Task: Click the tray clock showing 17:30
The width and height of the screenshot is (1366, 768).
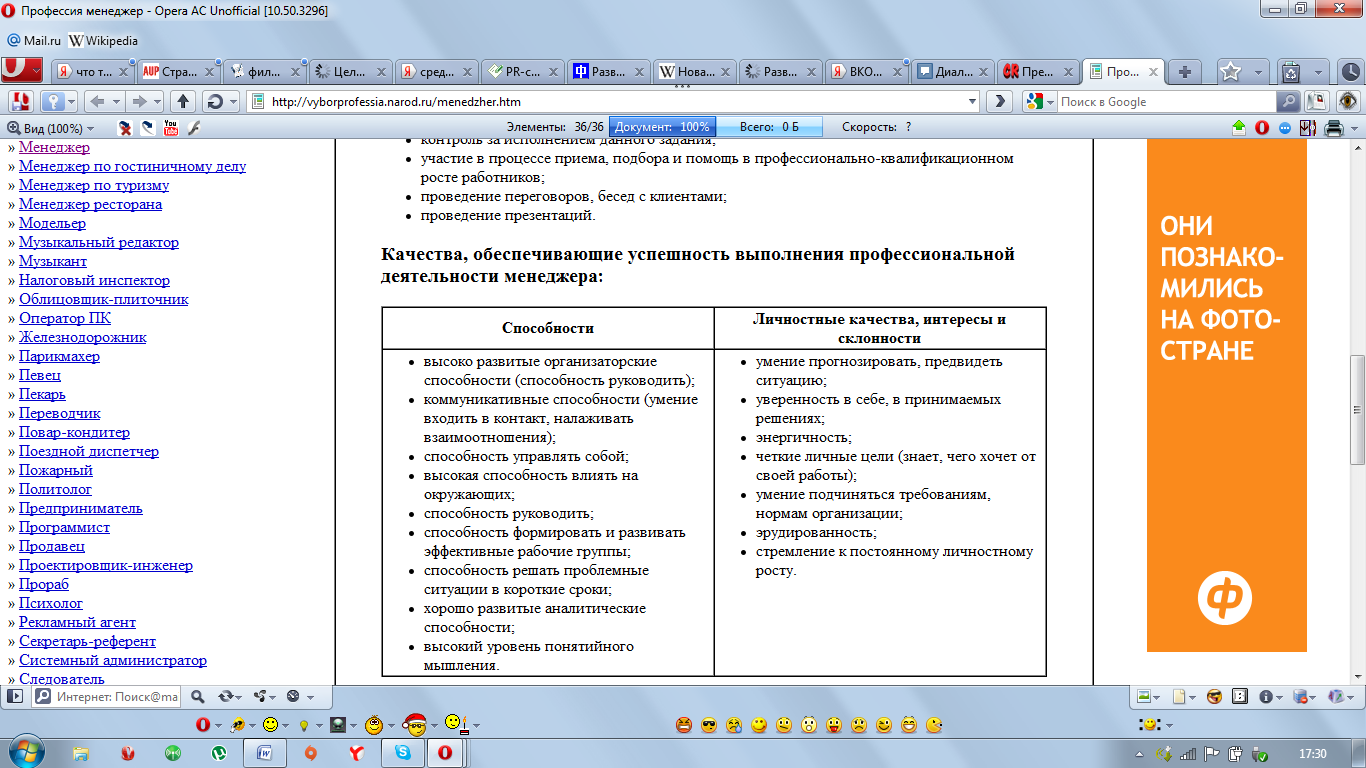Action: [x=1312, y=753]
